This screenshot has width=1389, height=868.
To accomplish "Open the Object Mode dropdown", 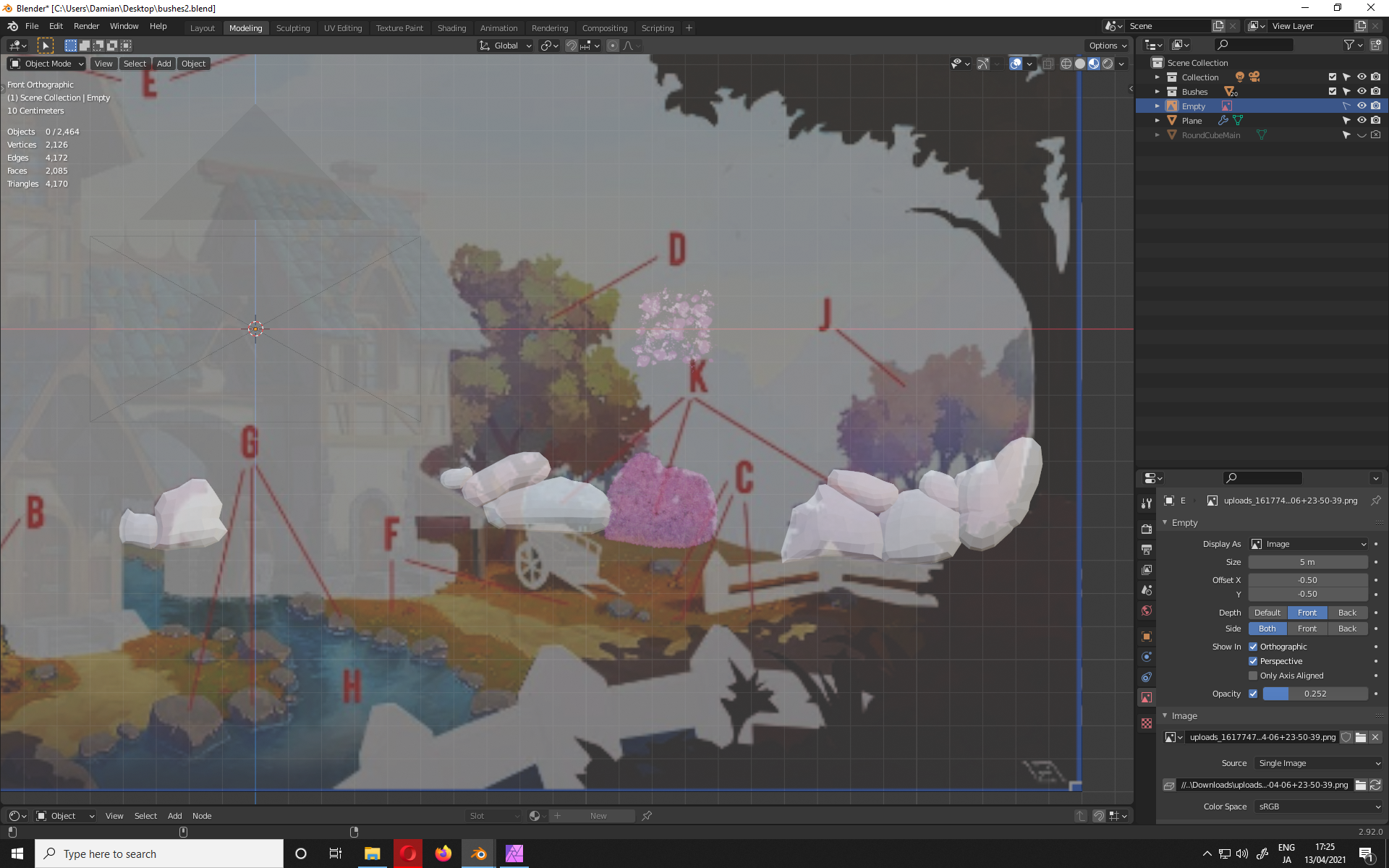I will click(x=48, y=64).
